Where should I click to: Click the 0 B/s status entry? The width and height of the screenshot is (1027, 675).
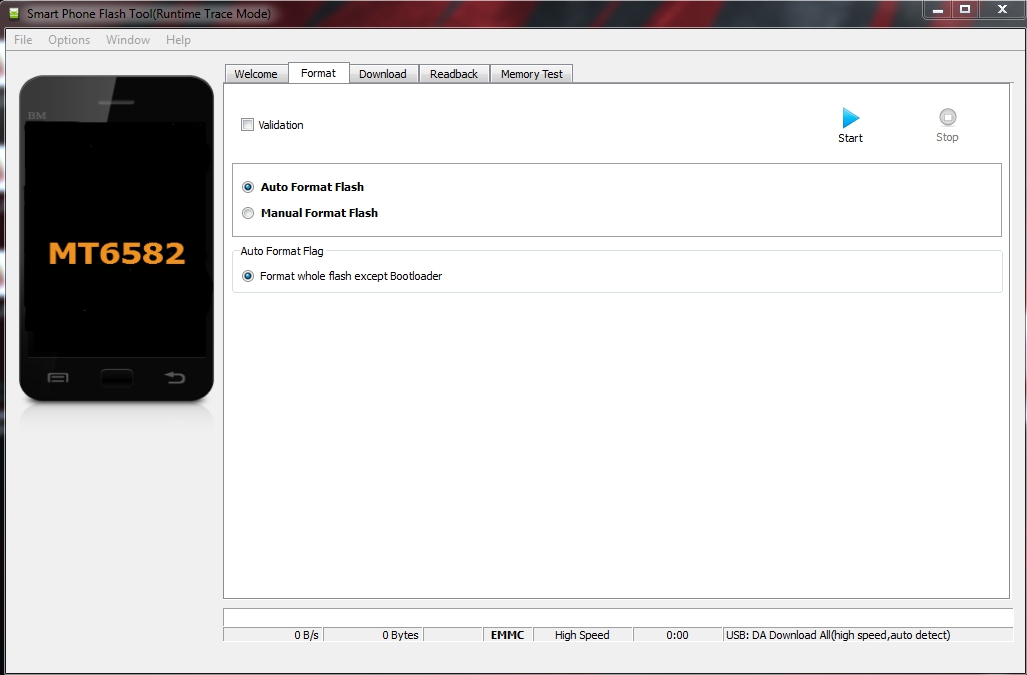[x=272, y=635]
